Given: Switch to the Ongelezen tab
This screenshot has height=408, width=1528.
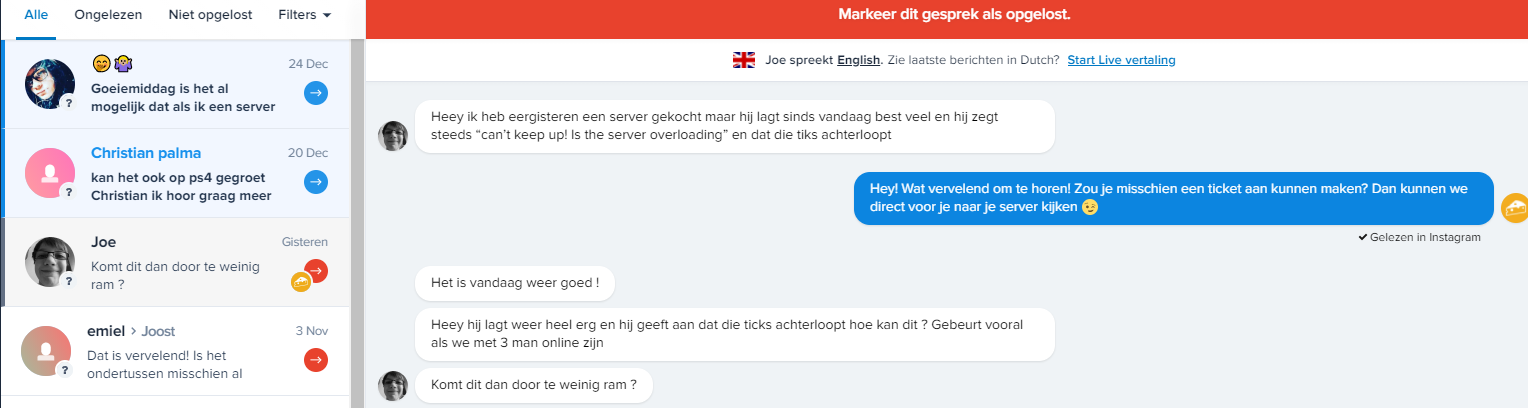Looking at the screenshot, I should pyautogui.click(x=108, y=15).
